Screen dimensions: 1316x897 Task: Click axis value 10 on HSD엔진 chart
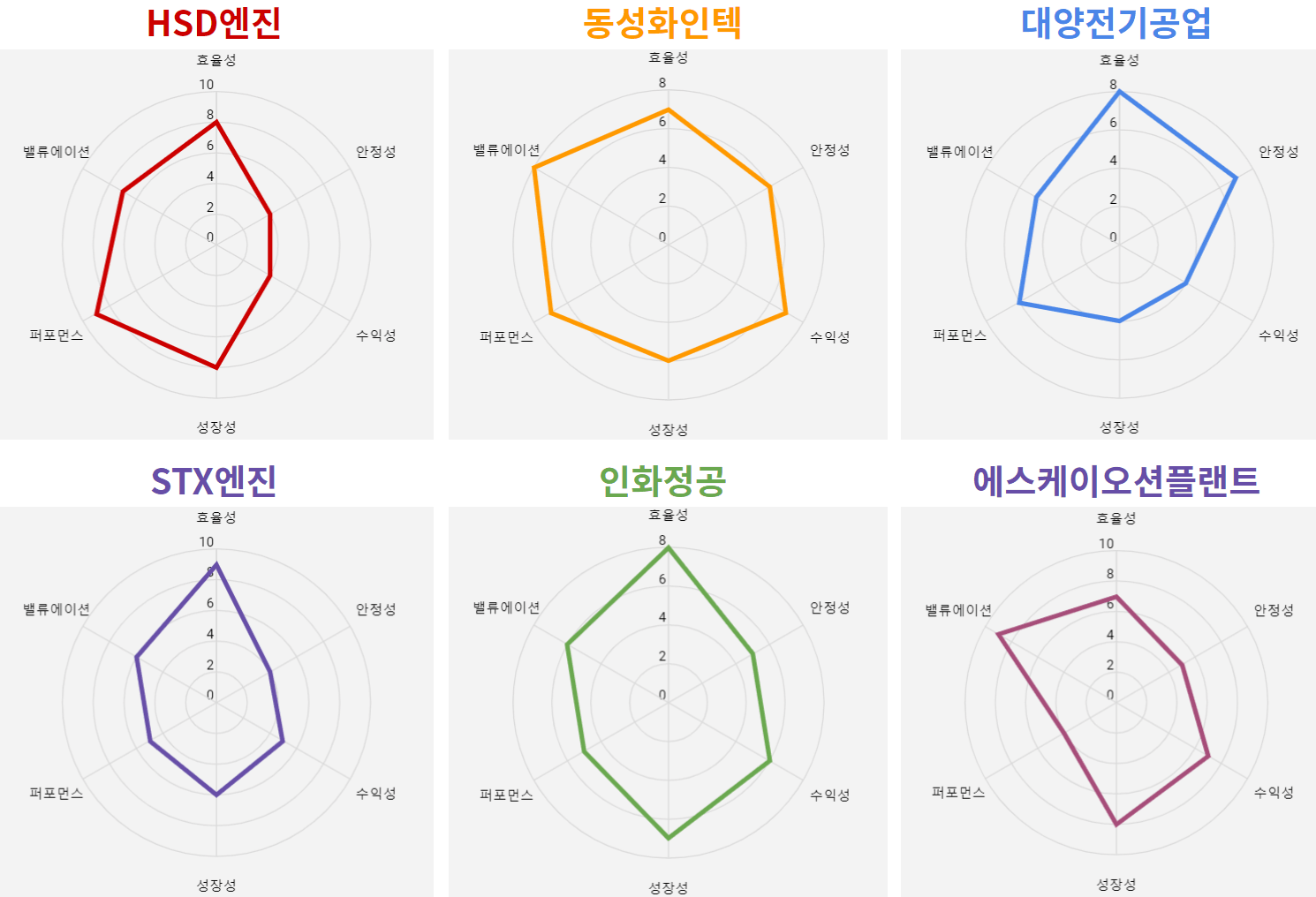tap(206, 85)
